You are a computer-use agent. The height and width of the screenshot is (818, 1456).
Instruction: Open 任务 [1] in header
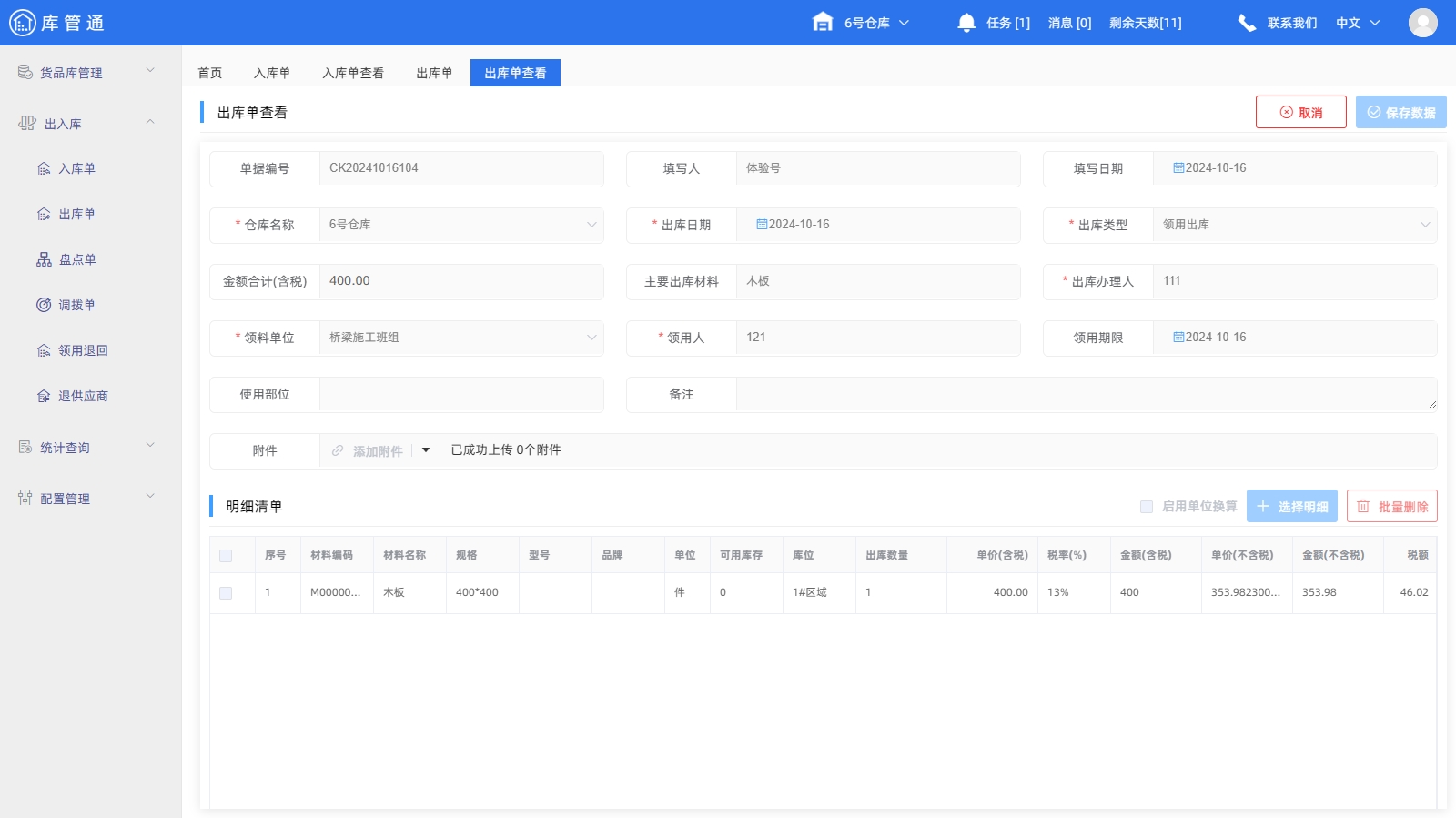tap(1008, 23)
